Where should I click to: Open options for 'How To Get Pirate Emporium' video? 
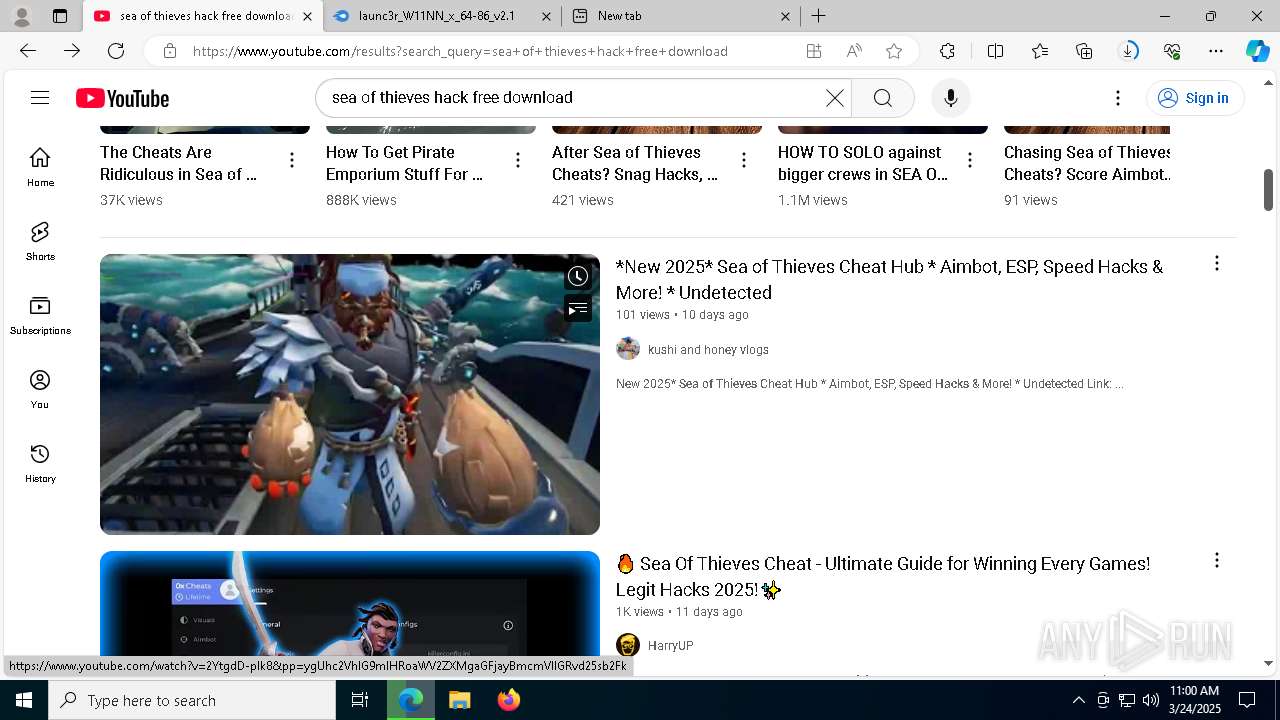518,160
